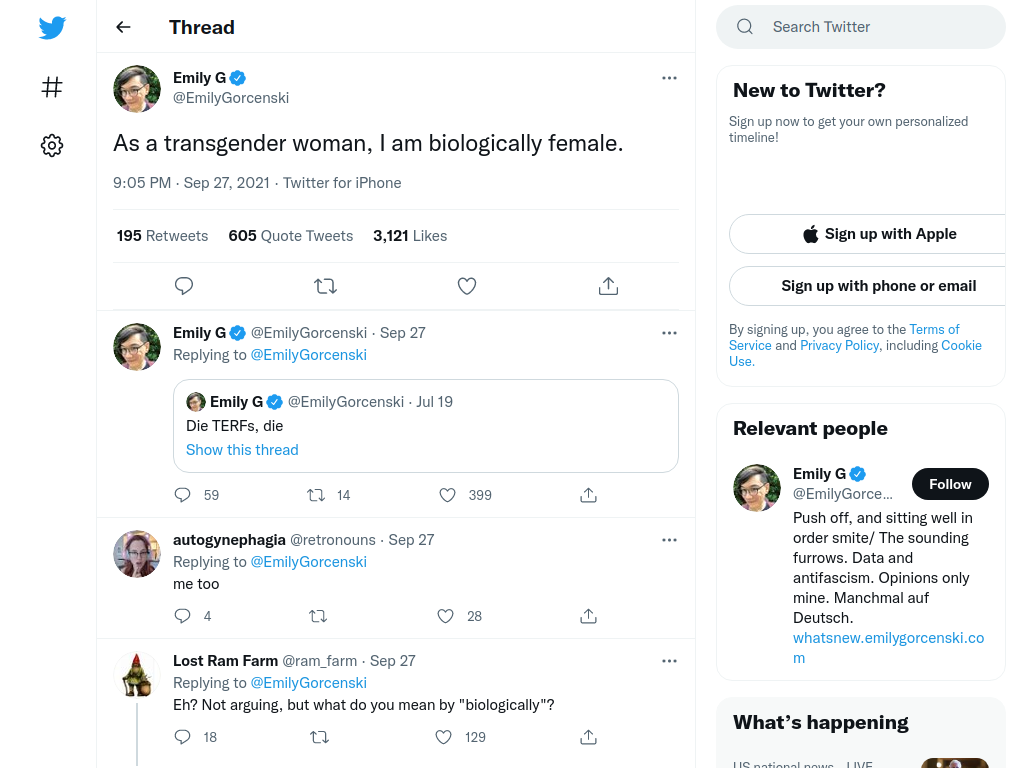Like the Lost Ram Farm reply
Viewport: 1024px width, 768px height.
click(x=443, y=737)
